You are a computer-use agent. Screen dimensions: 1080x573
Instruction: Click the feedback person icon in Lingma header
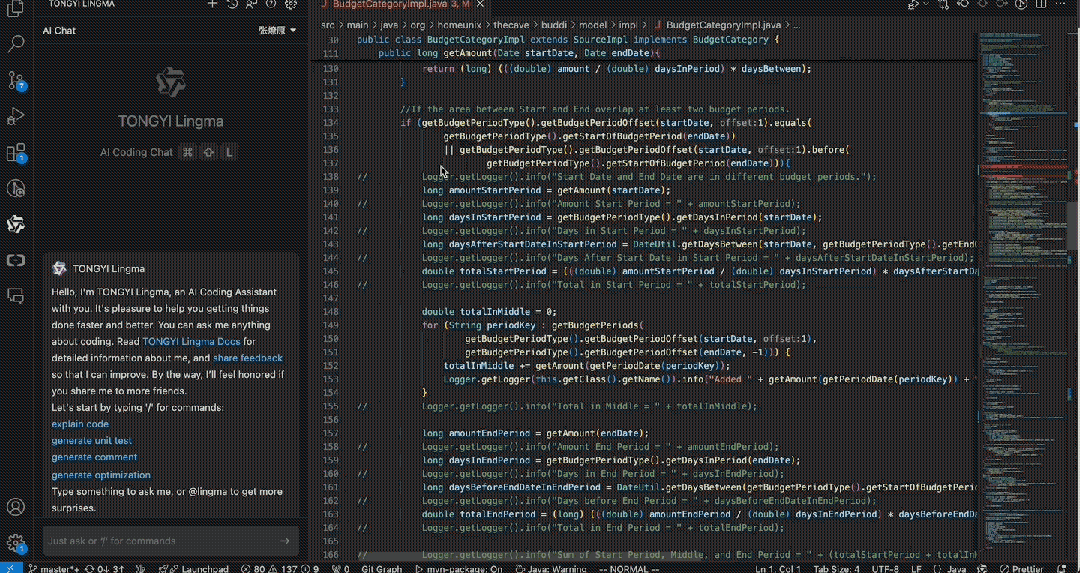(251, 3)
